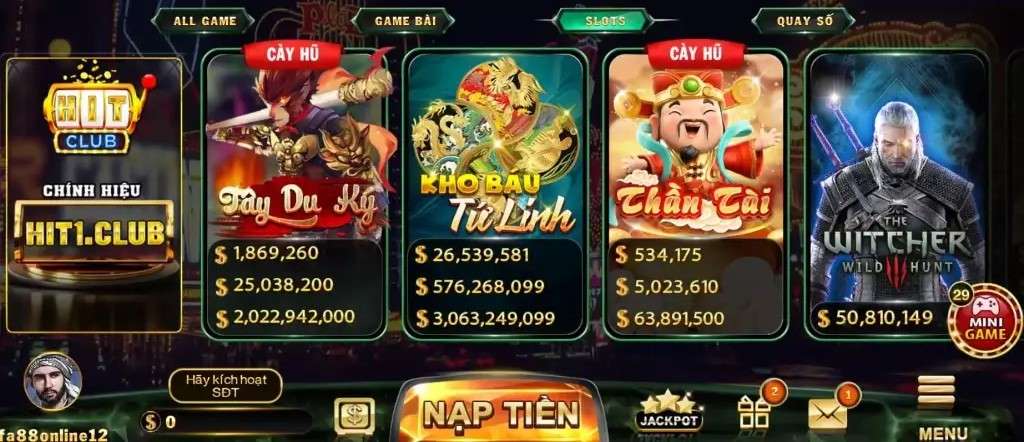
Task: Switch to the Game Bài tab
Action: pyautogui.click(x=405, y=21)
